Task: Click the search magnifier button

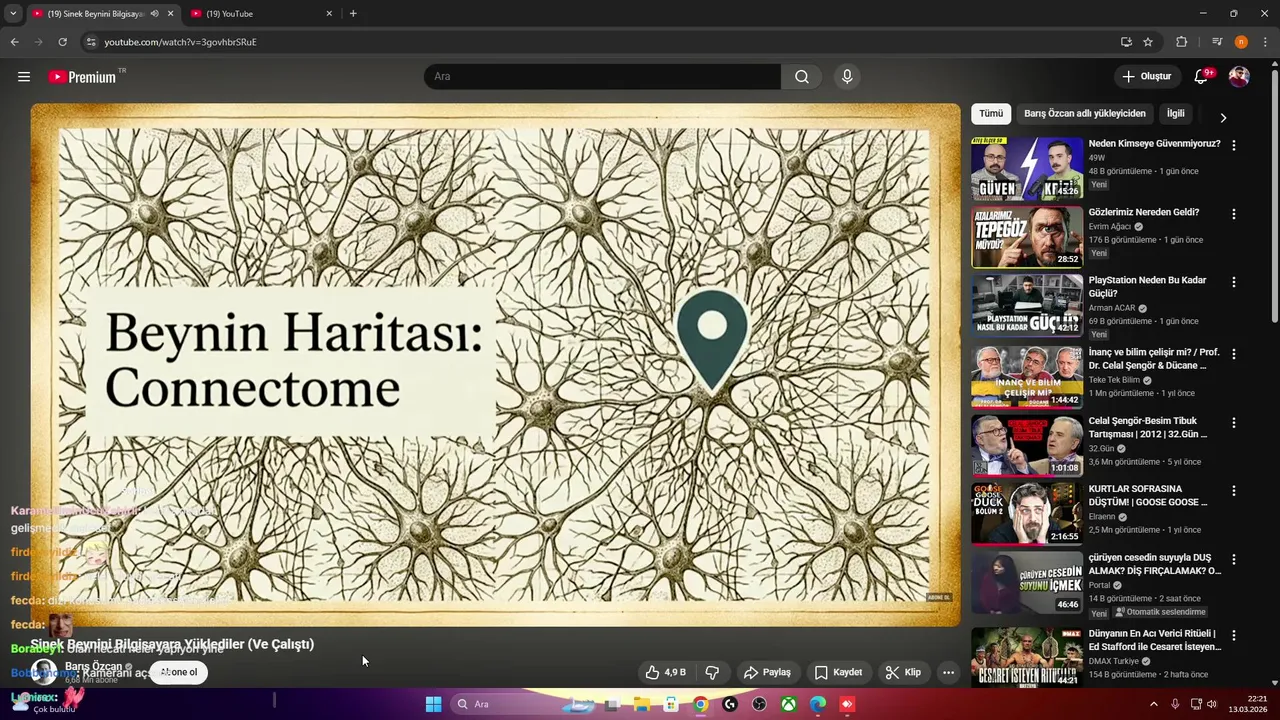Action: (x=802, y=77)
